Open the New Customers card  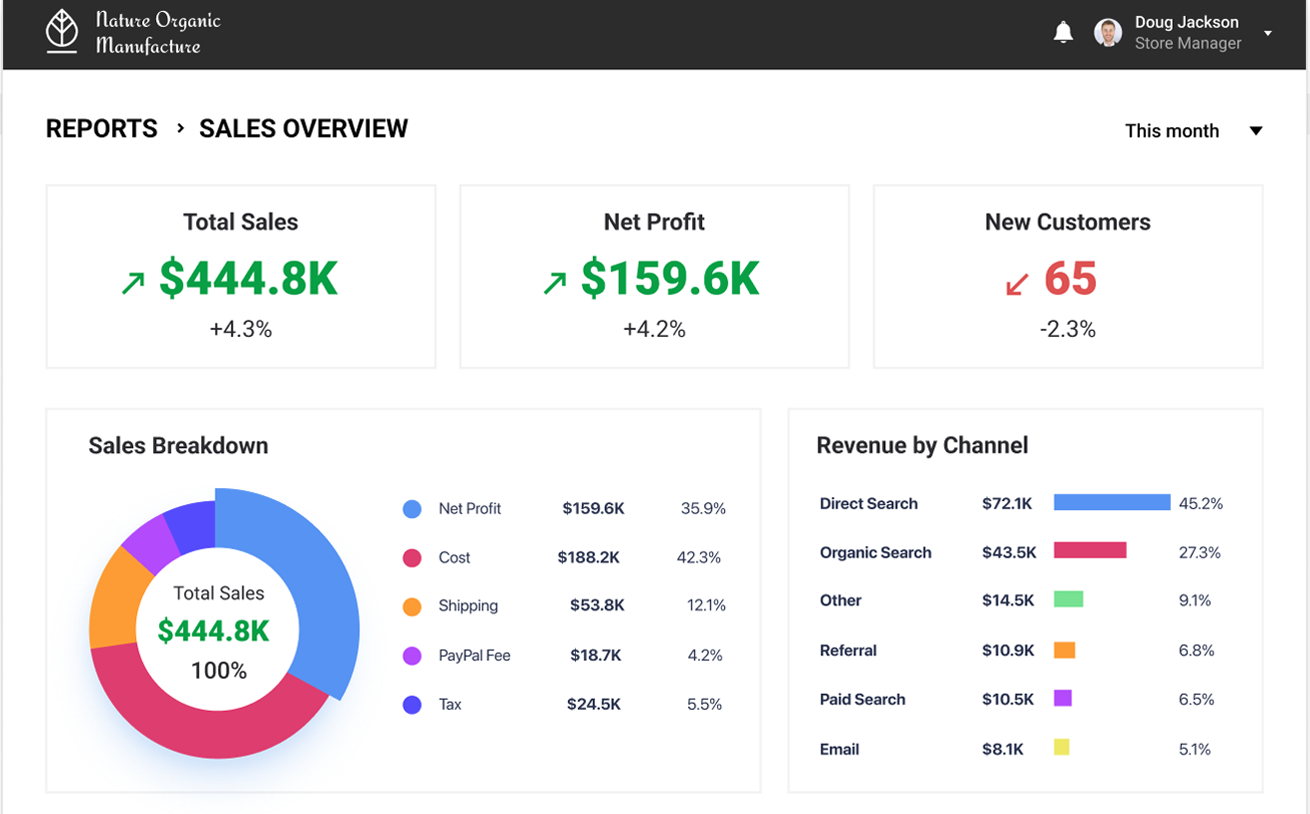pos(1067,276)
